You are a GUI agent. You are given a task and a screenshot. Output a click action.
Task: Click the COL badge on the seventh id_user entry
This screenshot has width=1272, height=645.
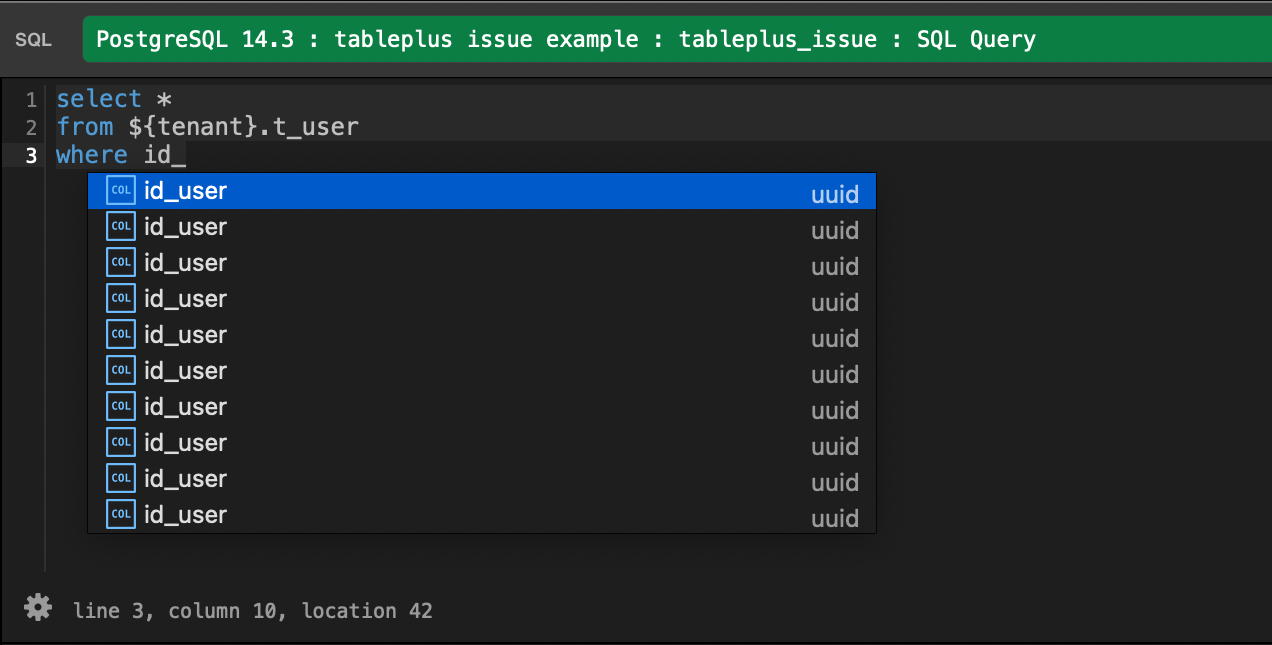click(120, 406)
